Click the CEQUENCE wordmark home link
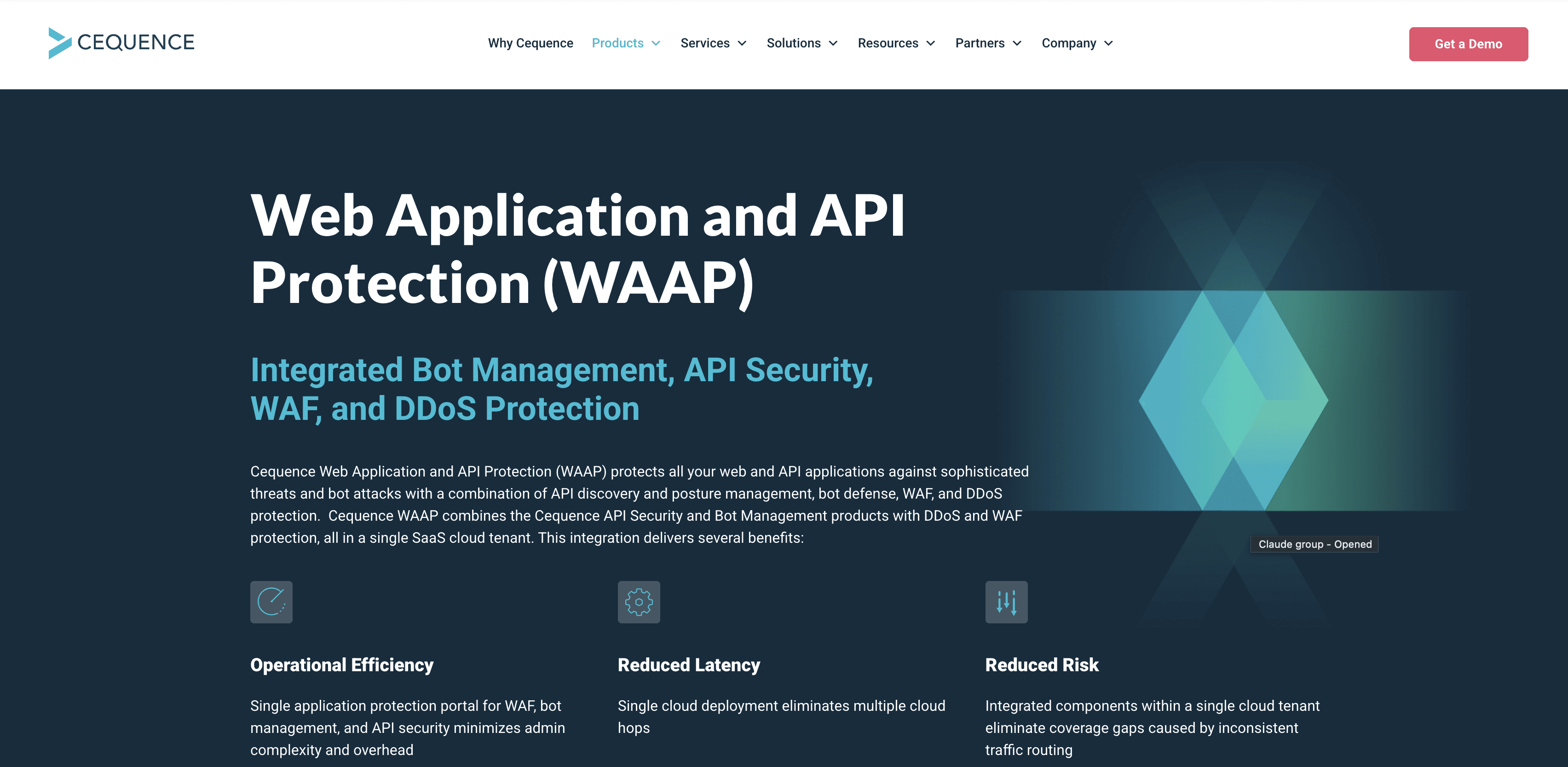The height and width of the screenshot is (767, 1568). [x=136, y=42]
